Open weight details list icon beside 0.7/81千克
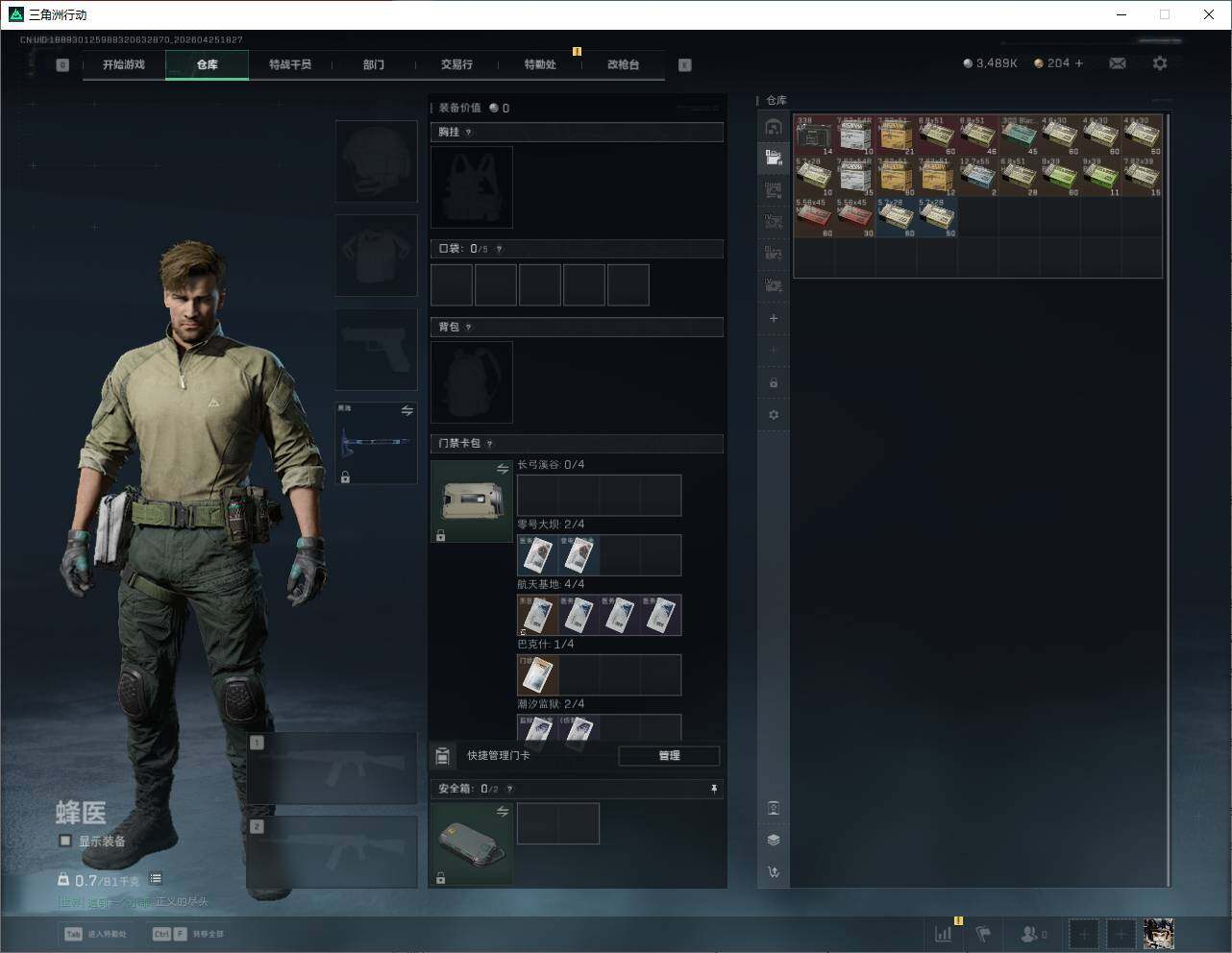 [156, 879]
